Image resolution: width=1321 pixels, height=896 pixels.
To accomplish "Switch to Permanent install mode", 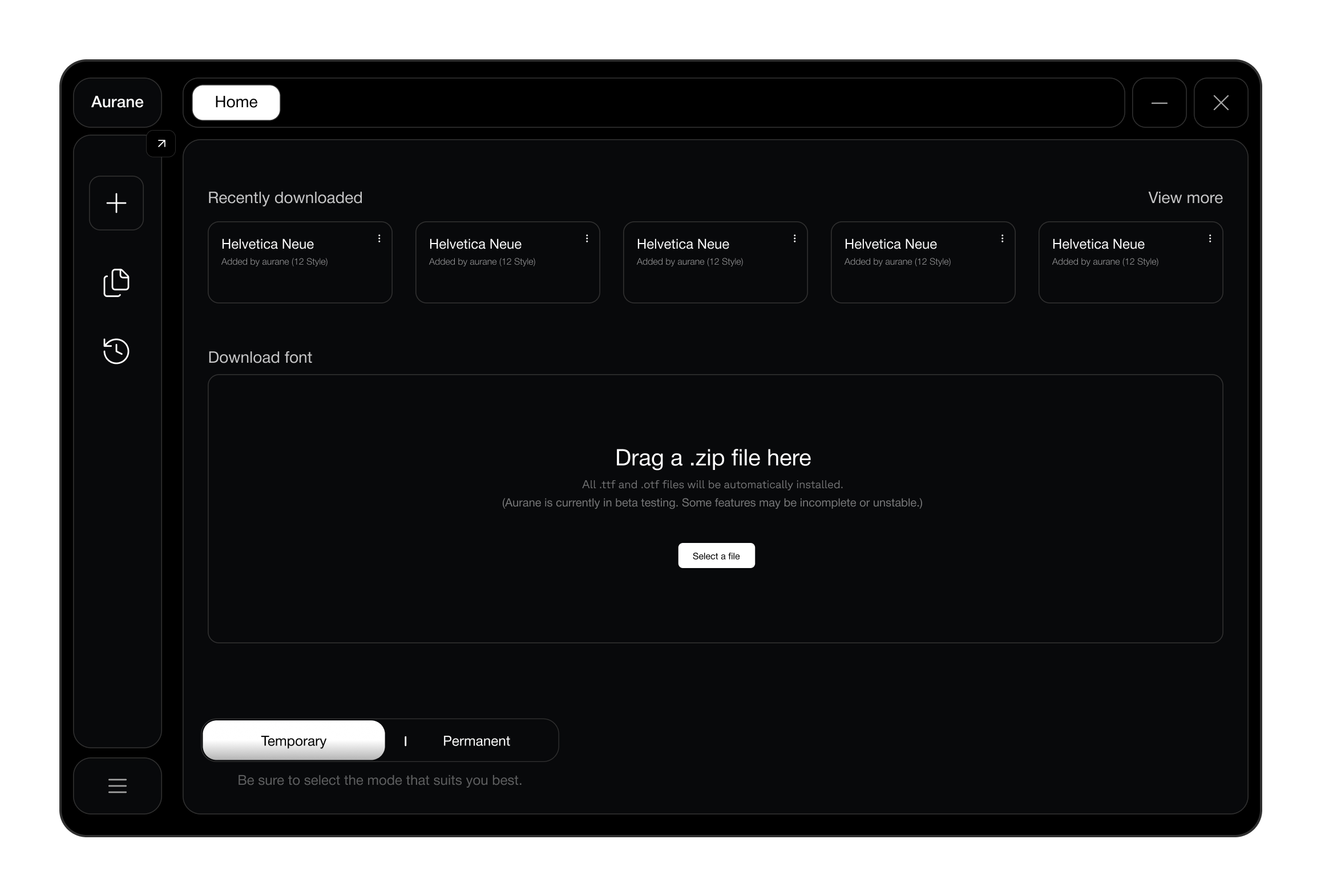I will [x=476, y=741].
